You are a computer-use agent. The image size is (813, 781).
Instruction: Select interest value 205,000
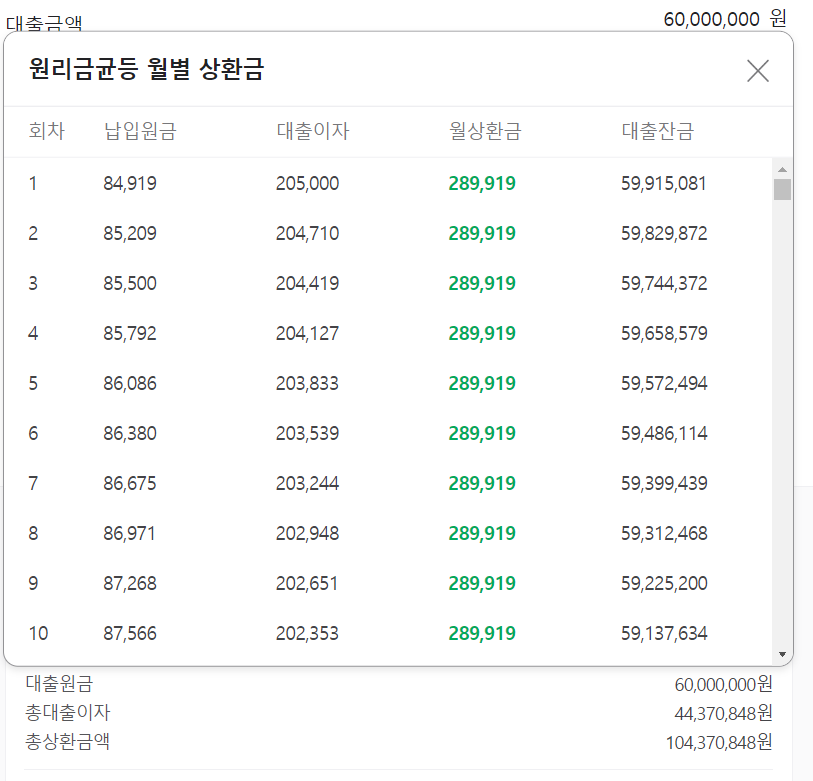[307, 183]
